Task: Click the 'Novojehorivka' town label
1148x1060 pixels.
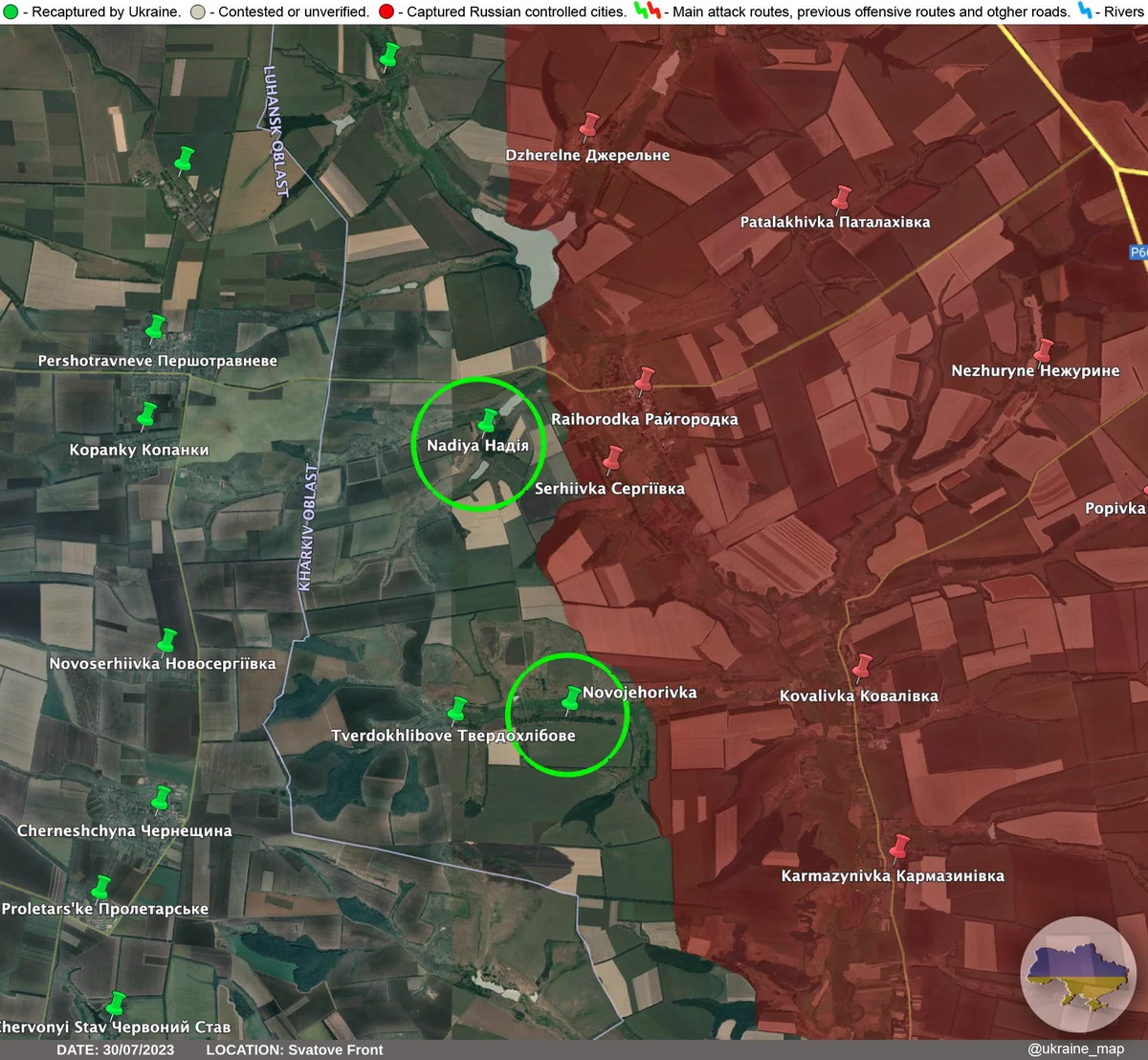Action: (640, 693)
